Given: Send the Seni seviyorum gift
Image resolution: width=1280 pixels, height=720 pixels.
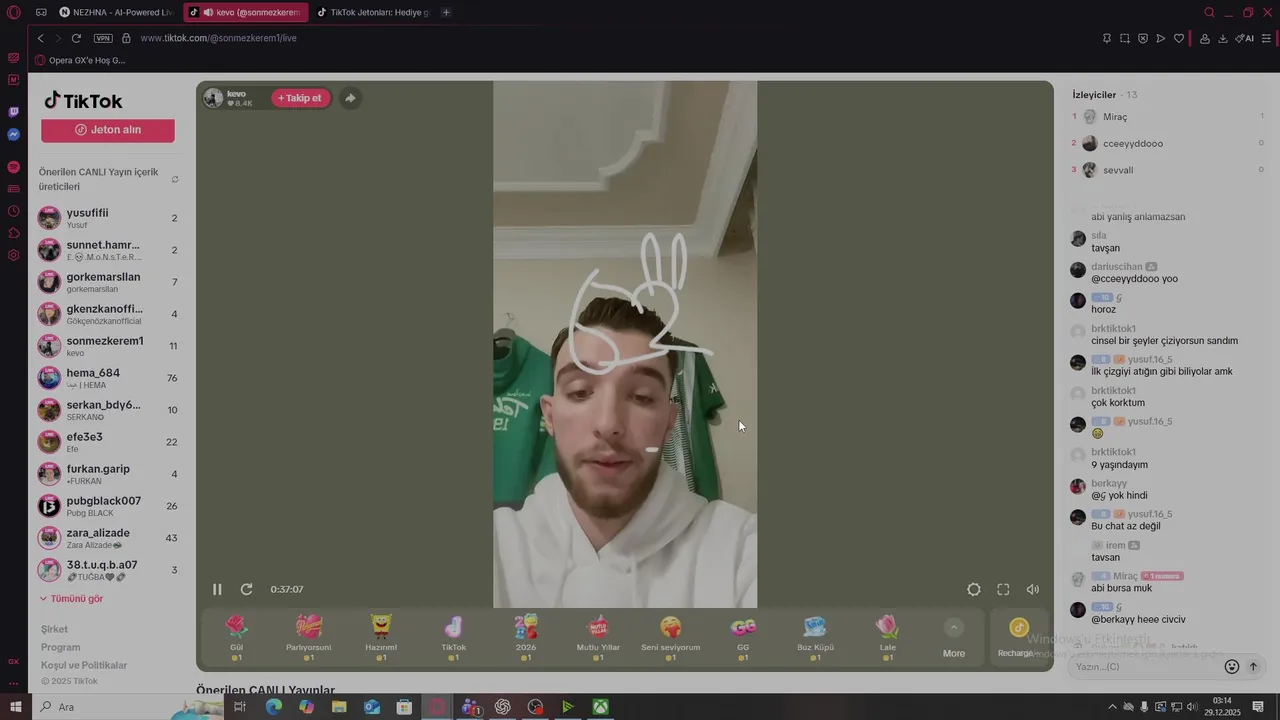Looking at the screenshot, I should [x=671, y=637].
